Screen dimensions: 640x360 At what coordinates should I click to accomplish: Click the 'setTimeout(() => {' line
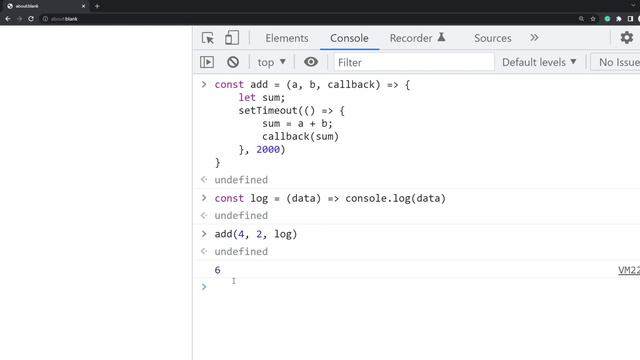click(291, 111)
